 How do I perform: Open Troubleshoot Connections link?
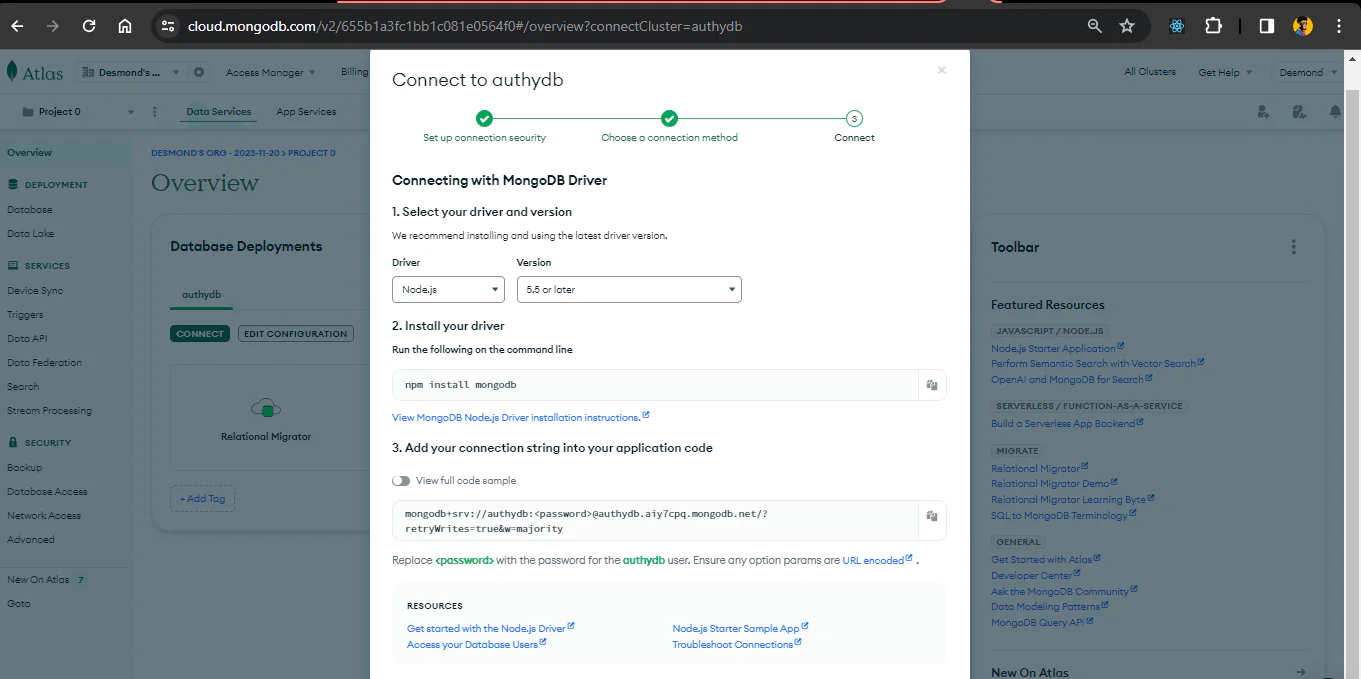point(737,645)
